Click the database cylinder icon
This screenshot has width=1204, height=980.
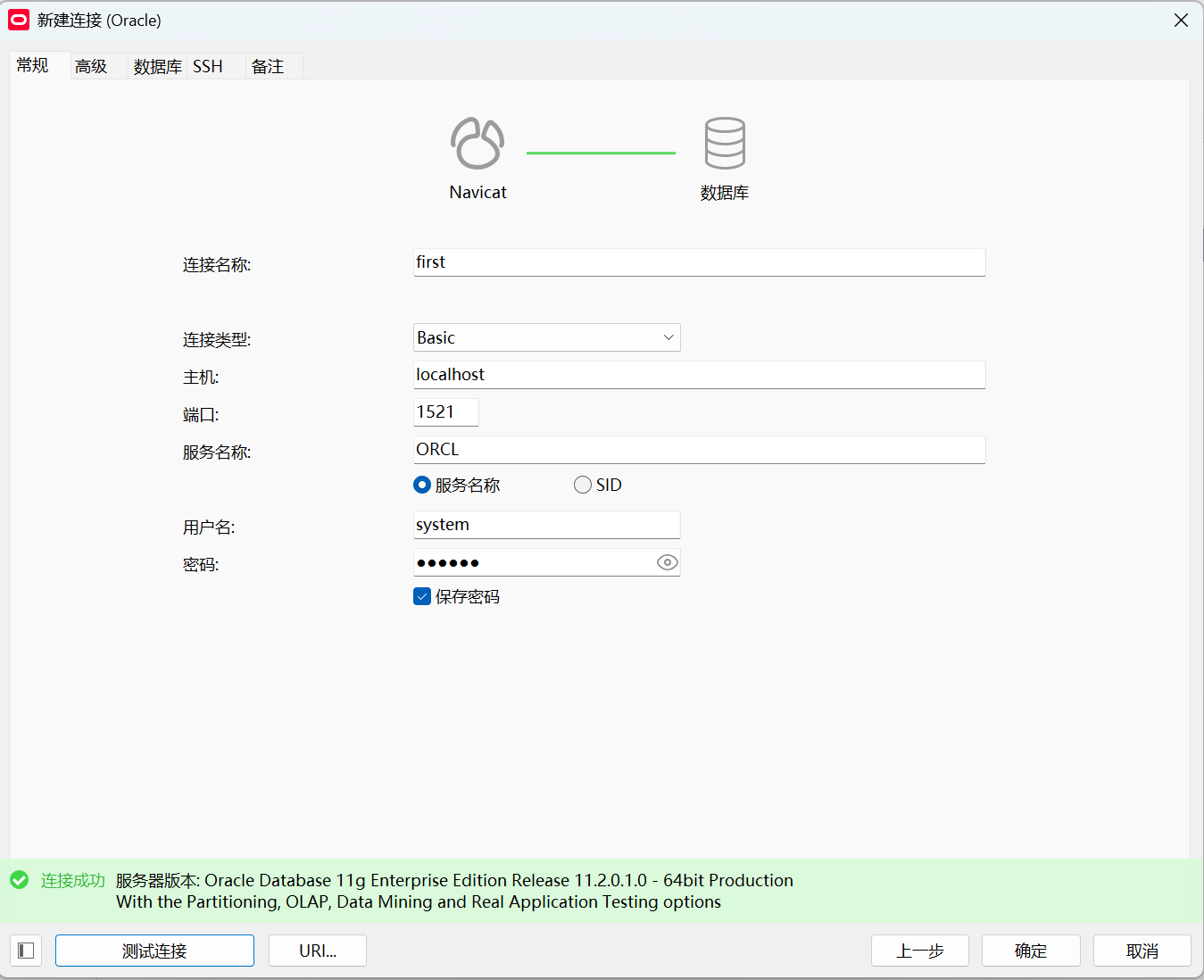pyautogui.click(x=725, y=143)
